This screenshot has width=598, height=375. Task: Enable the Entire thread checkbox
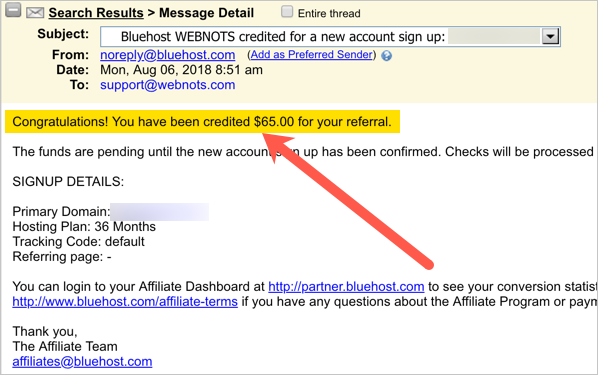click(x=287, y=12)
